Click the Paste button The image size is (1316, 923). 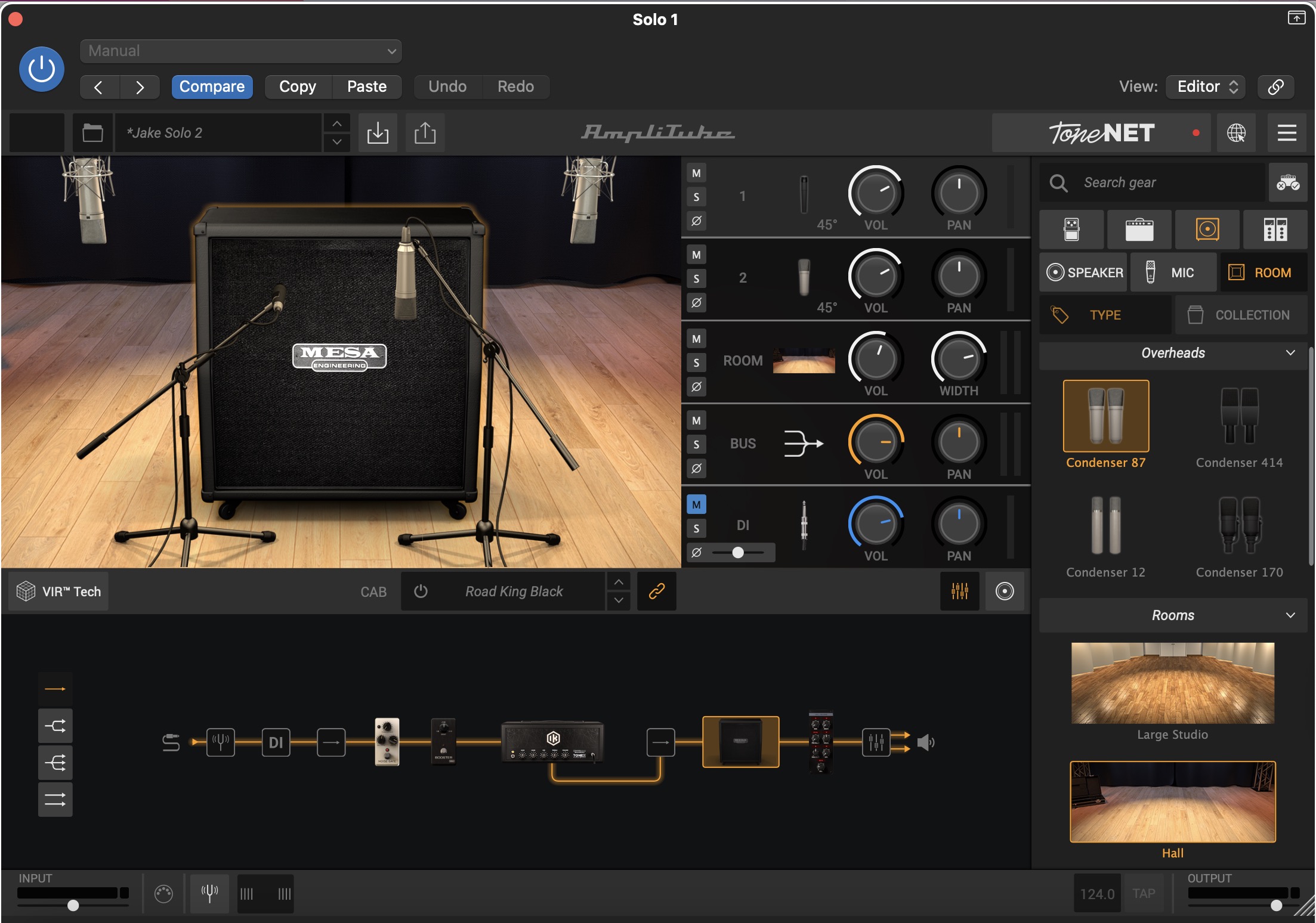(367, 87)
